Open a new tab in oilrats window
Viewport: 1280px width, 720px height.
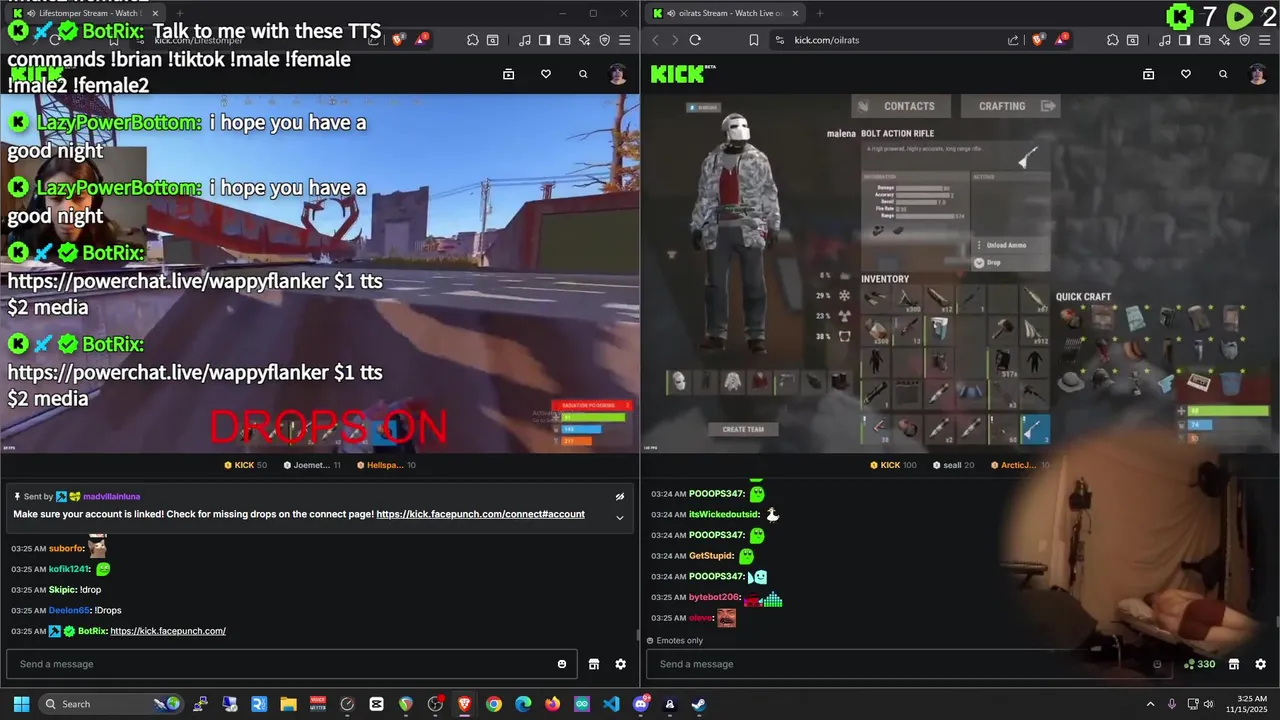819,13
